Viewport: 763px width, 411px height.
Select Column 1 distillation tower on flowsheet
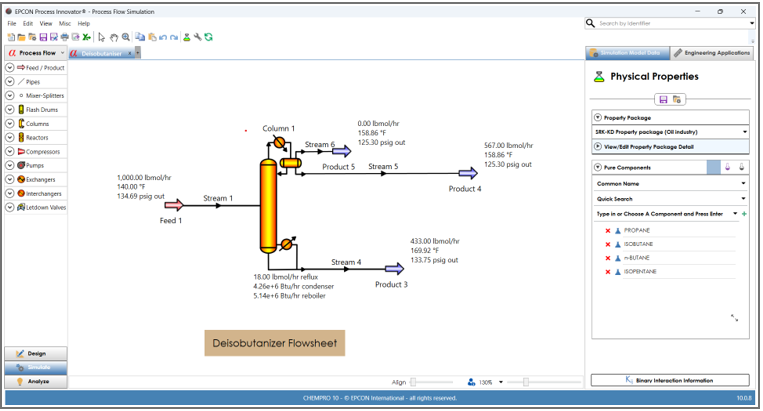(x=268, y=206)
